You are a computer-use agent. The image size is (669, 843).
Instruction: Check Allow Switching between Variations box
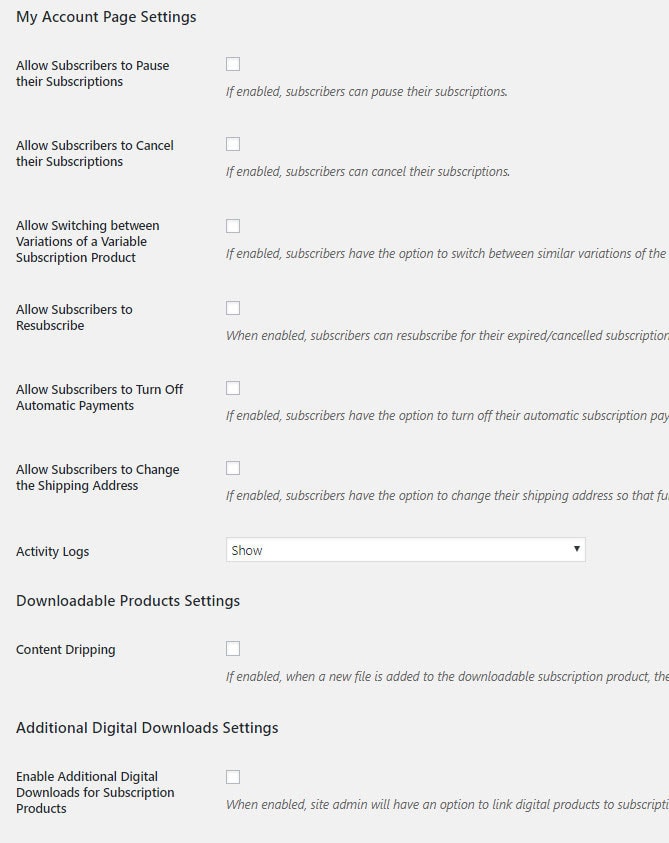point(233,226)
